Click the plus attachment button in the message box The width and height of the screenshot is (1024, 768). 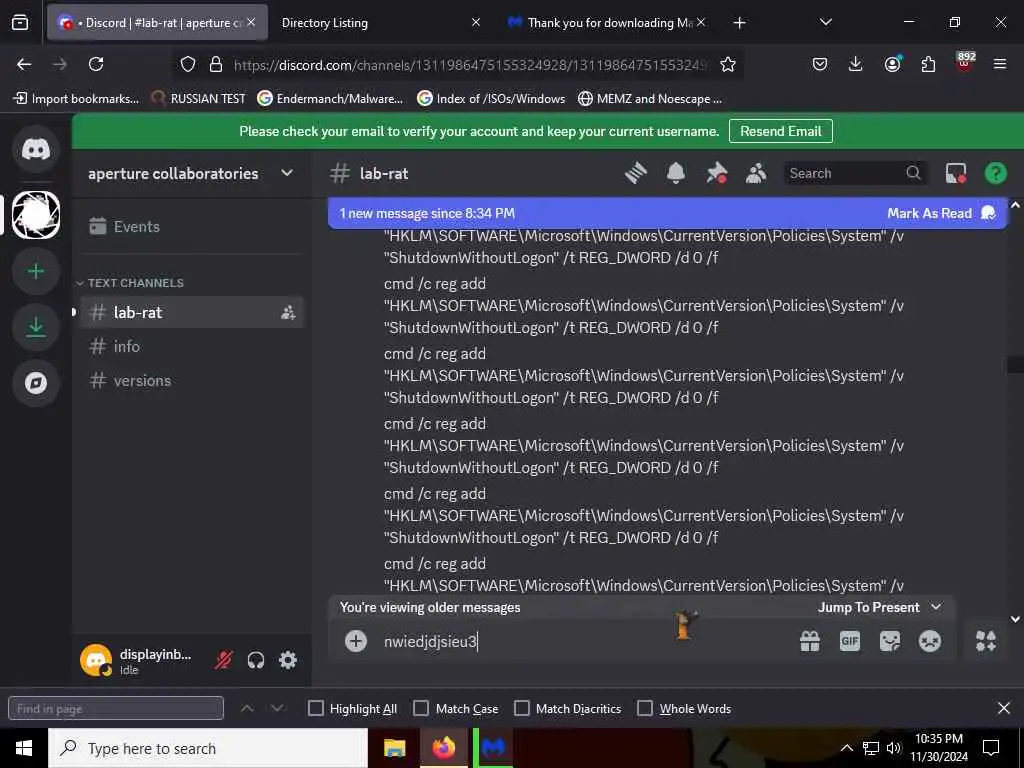356,641
